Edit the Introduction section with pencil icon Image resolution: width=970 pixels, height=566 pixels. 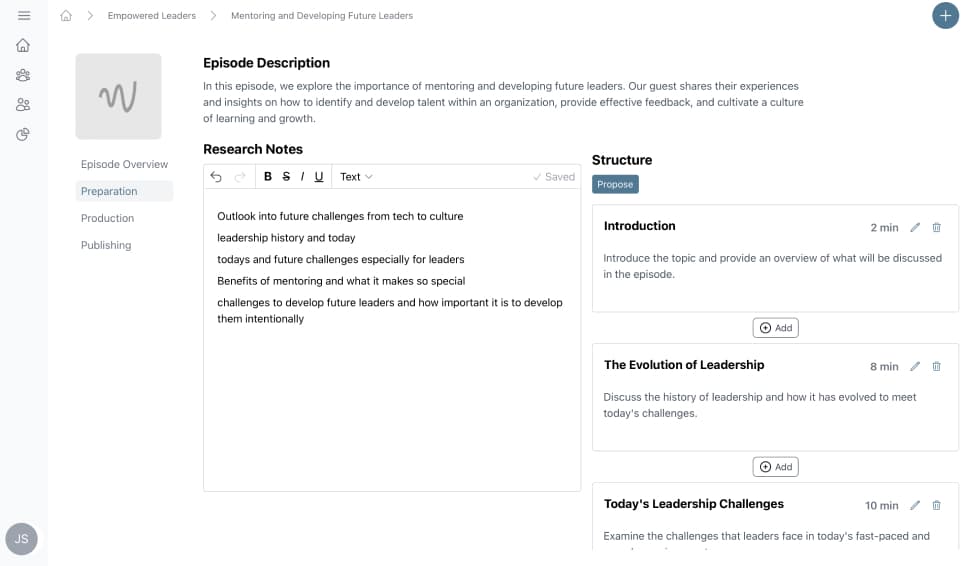point(915,227)
